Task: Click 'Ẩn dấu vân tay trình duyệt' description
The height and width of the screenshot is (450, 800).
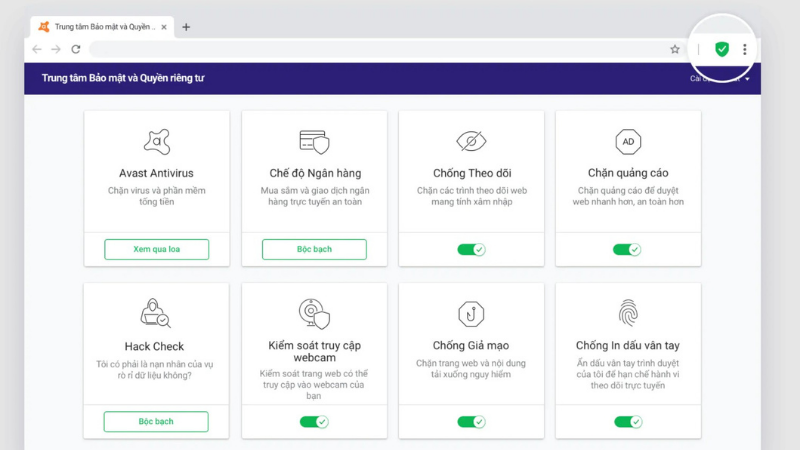Action: 628,374
